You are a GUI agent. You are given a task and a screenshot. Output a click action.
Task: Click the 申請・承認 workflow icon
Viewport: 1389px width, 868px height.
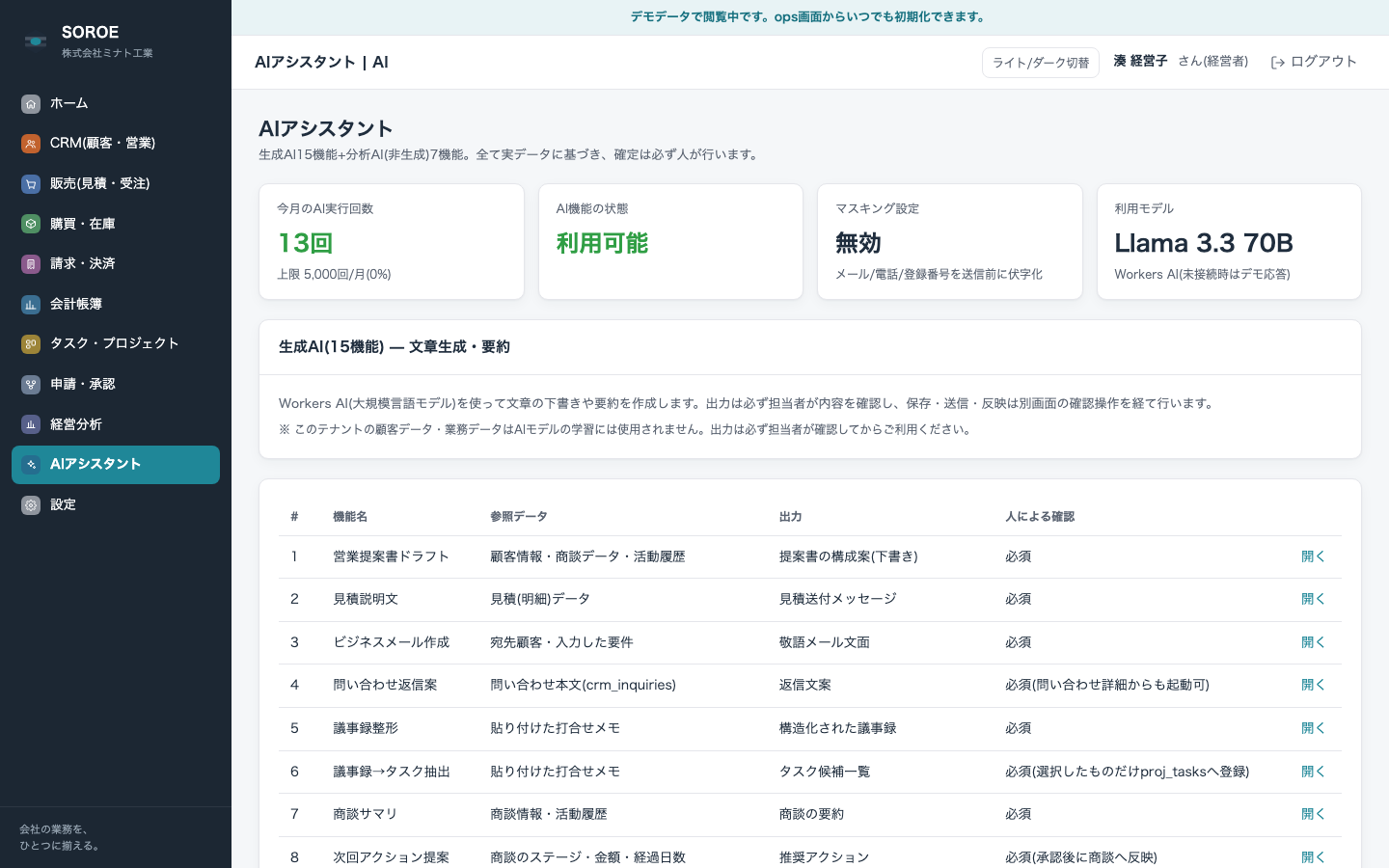pos(31,384)
